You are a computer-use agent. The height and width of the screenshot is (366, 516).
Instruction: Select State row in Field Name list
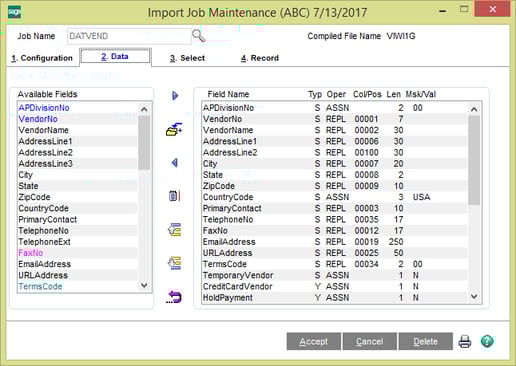(335, 175)
